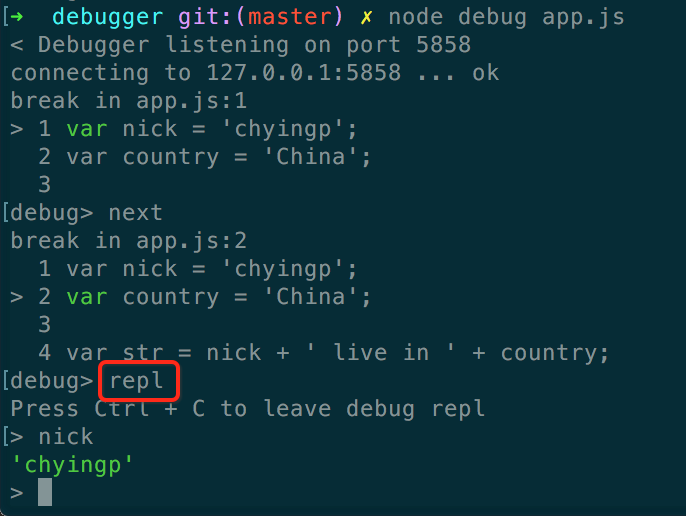Click the 'node debug app.js' command
The image size is (686, 516).
point(506,18)
